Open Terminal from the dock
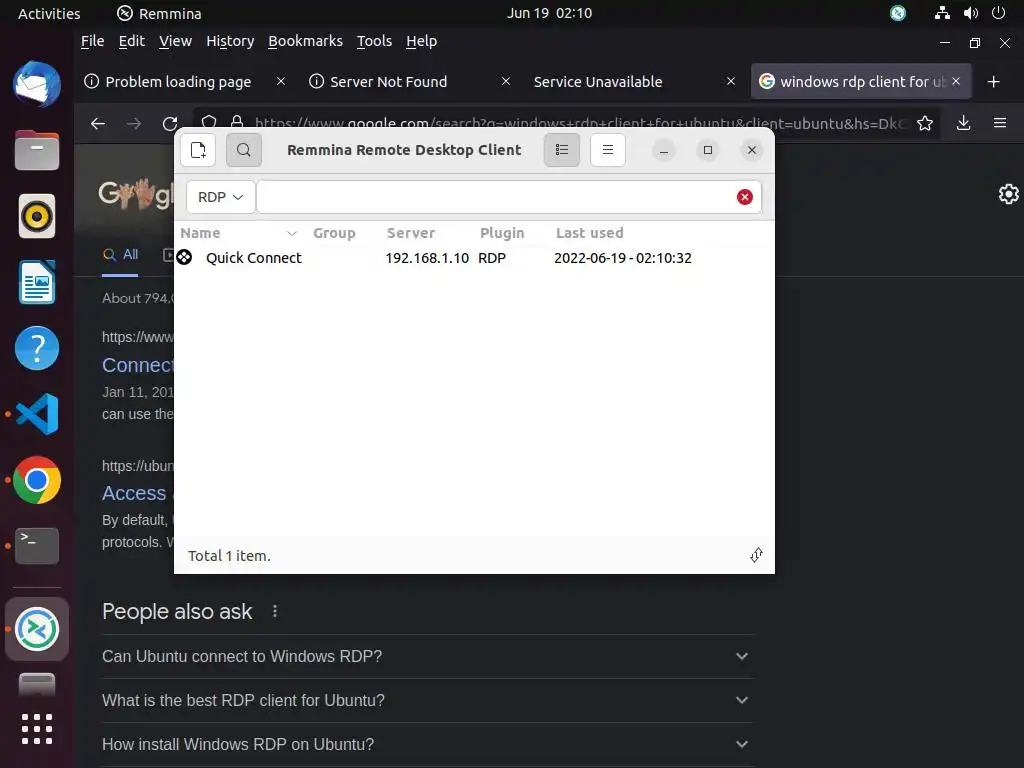Viewport: 1024px width, 768px height. [x=37, y=546]
